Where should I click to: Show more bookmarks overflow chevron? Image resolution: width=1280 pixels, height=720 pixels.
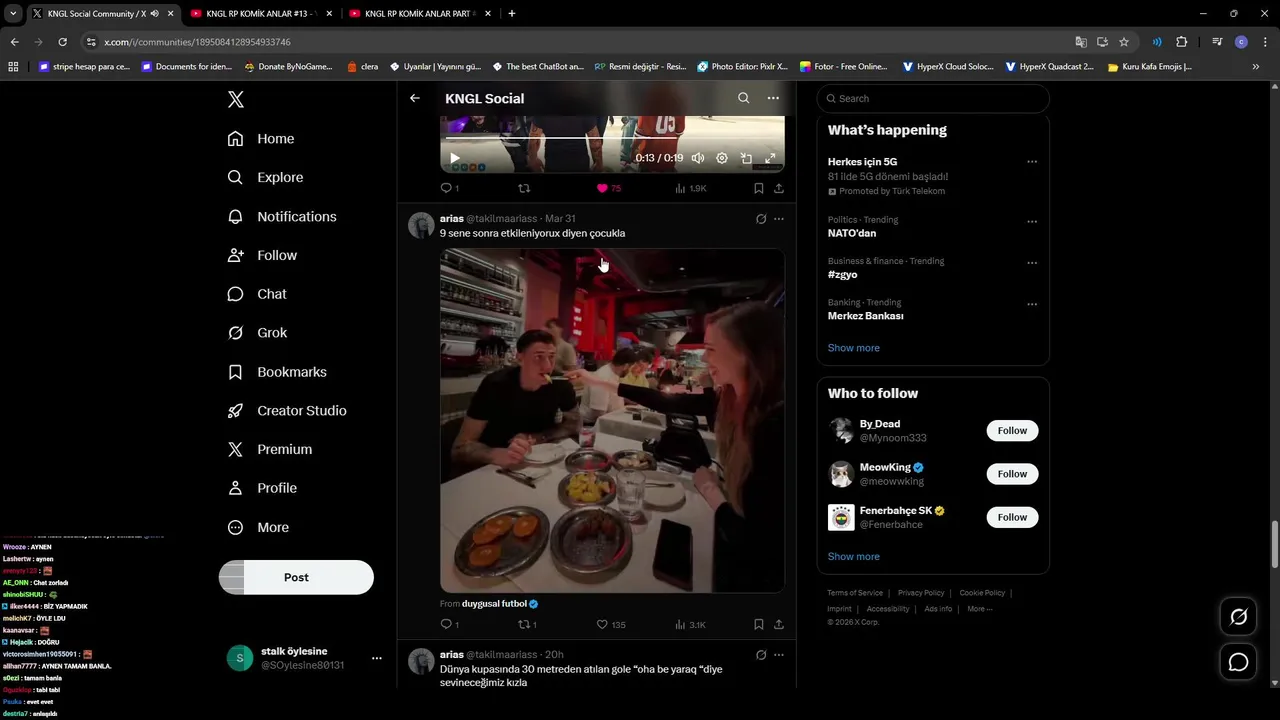[1256, 67]
